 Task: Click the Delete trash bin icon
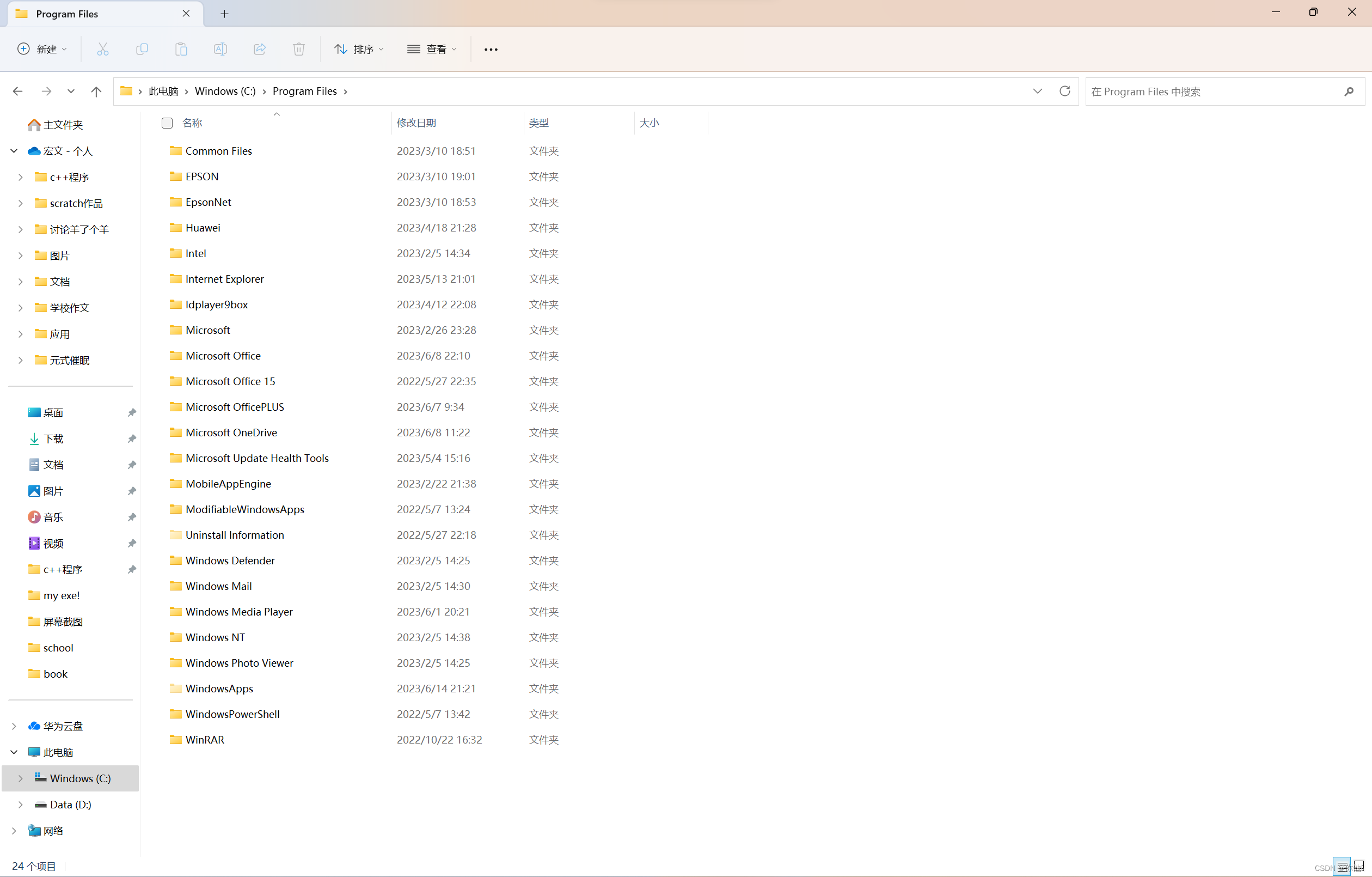[x=299, y=49]
